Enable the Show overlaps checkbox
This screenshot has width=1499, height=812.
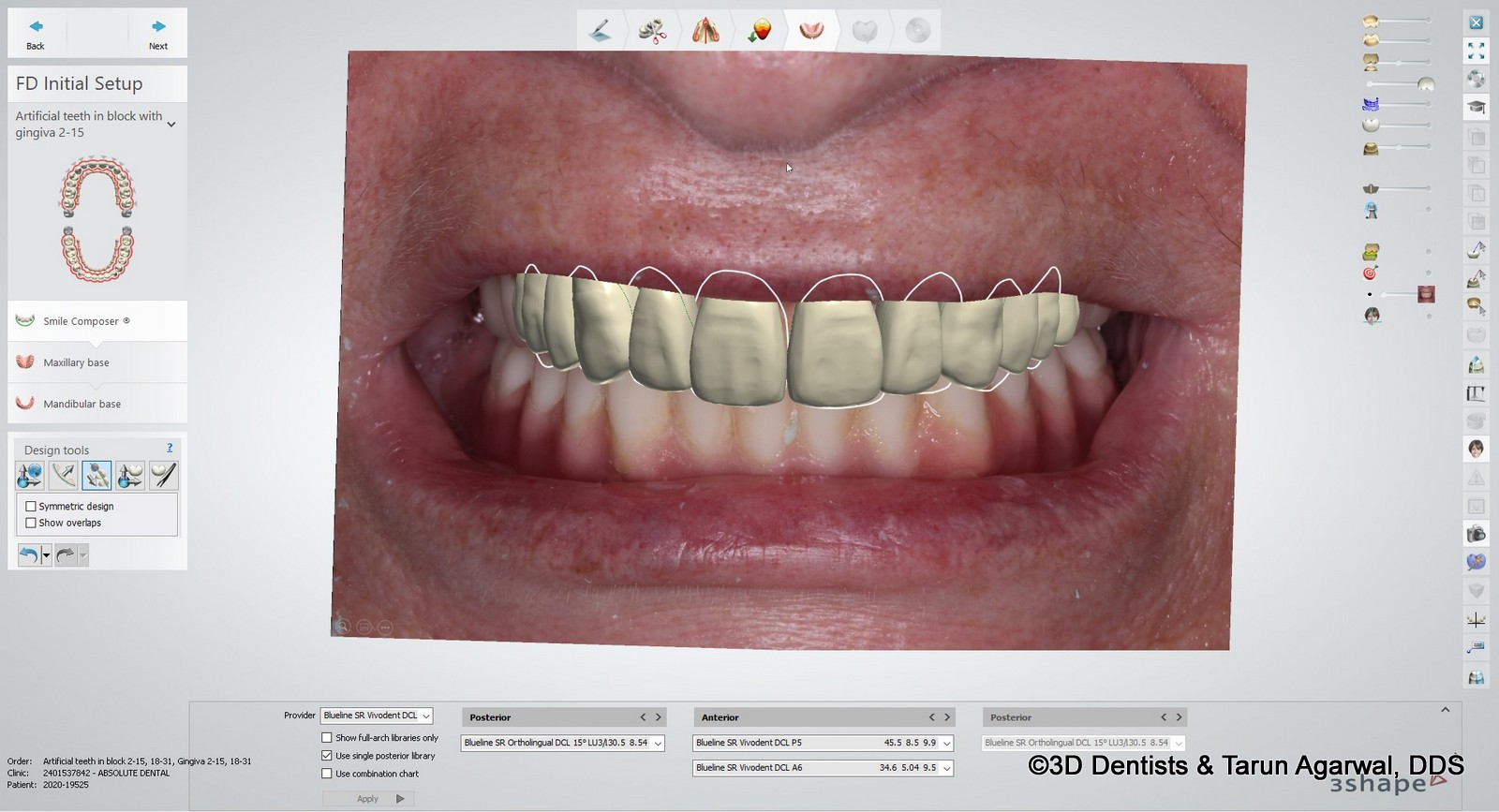pyautogui.click(x=31, y=524)
